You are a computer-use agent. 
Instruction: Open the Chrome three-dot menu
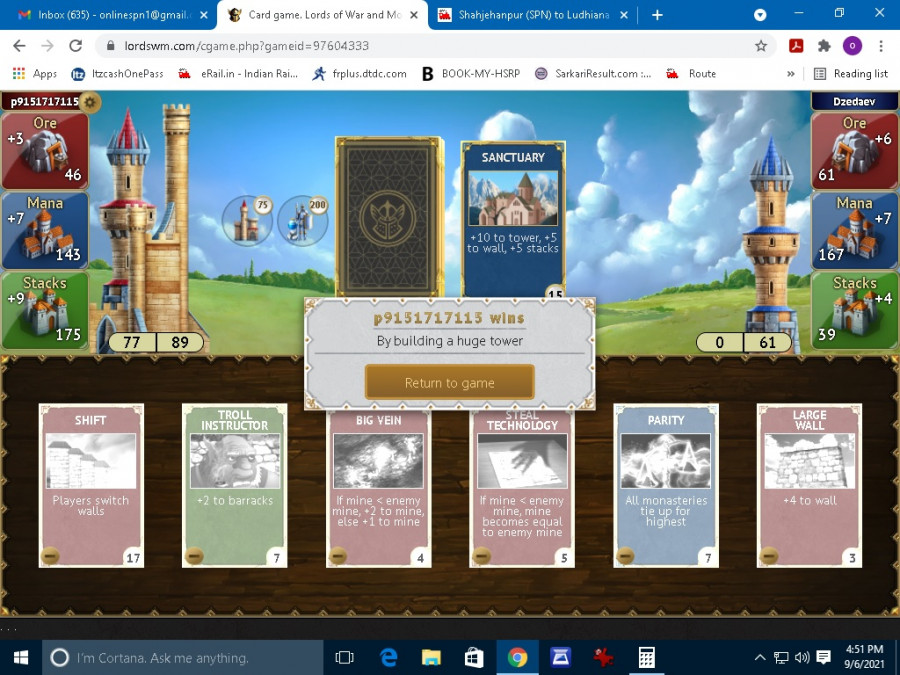click(x=880, y=46)
